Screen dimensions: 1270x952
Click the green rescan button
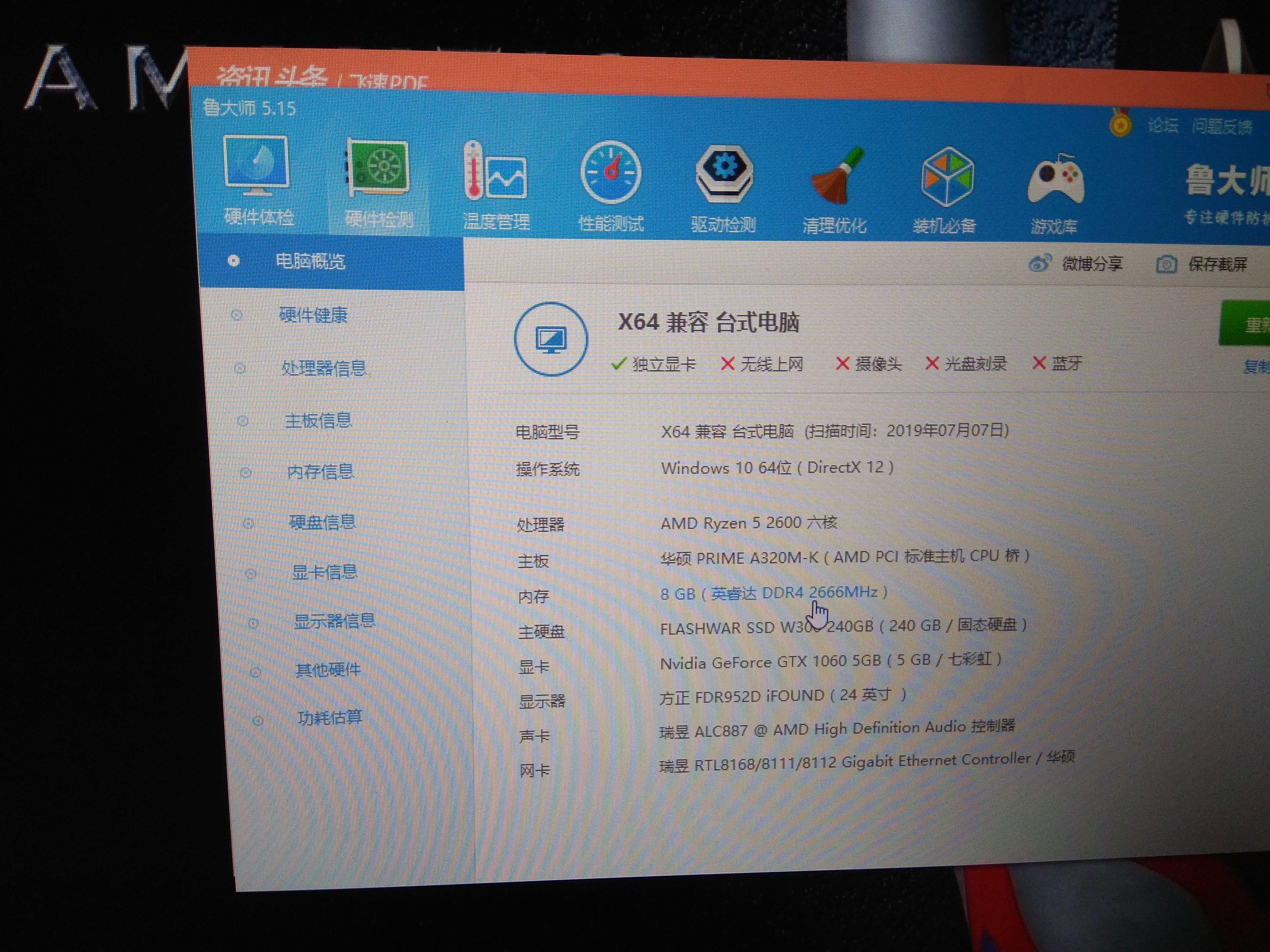pyautogui.click(x=1245, y=323)
